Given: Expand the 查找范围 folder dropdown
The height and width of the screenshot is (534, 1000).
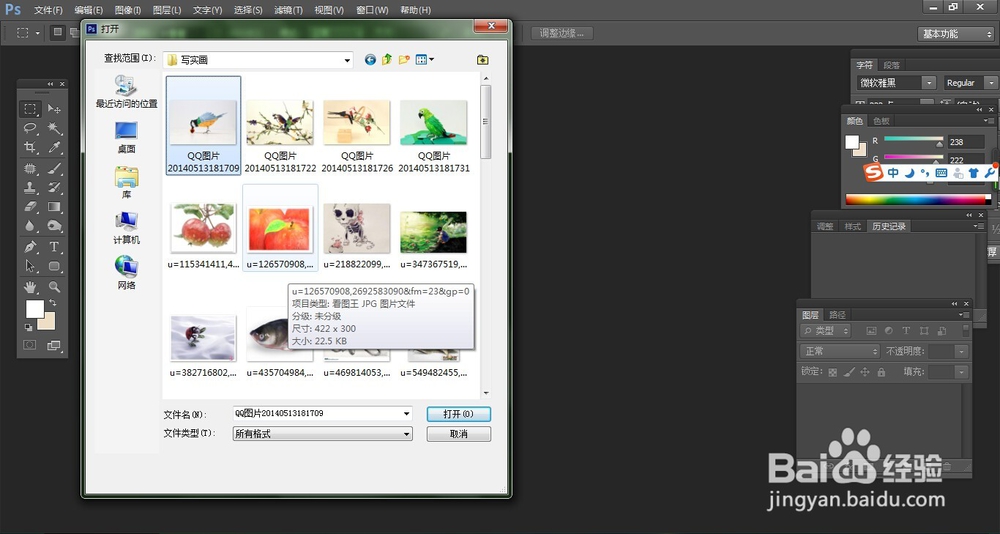Looking at the screenshot, I should click(x=348, y=60).
